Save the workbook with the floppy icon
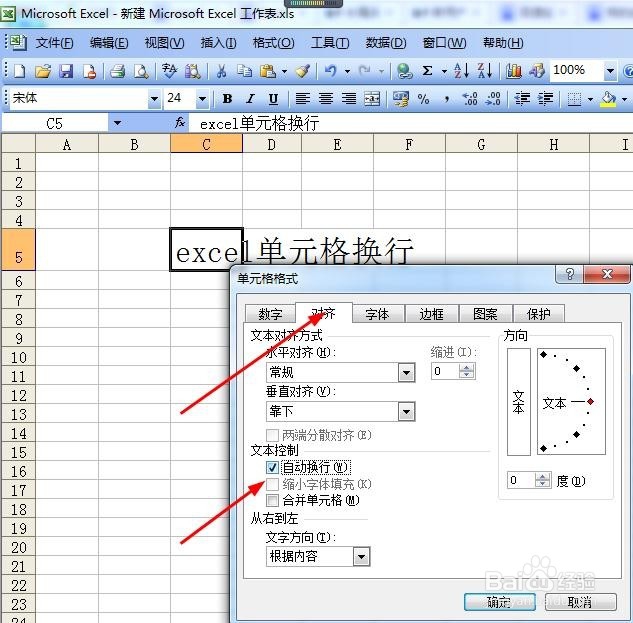This screenshot has height=623, width=633. (x=66, y=71)
